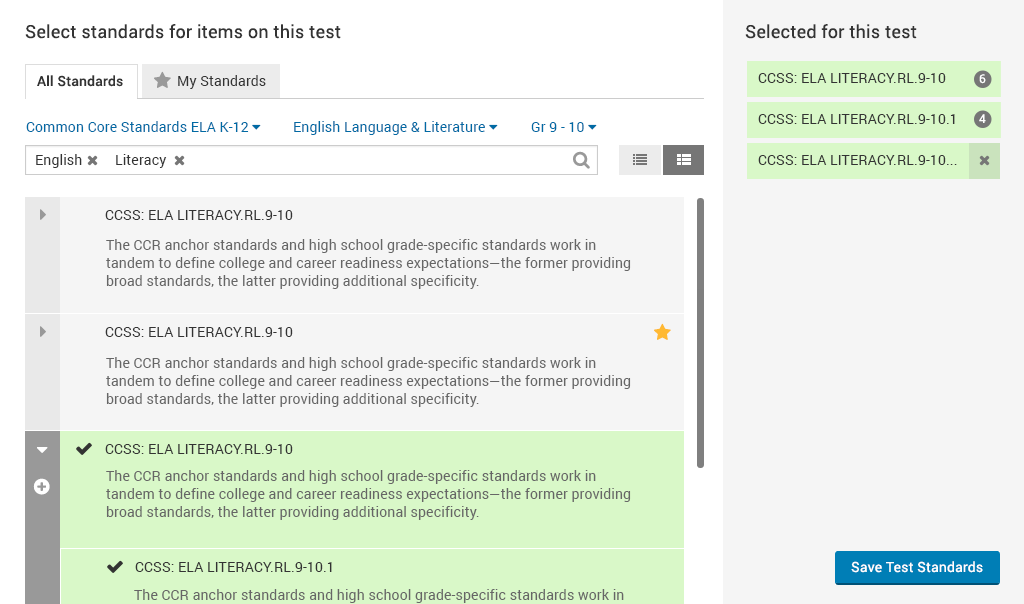Switch to the All Standards tab

click(x=81, y=82)
